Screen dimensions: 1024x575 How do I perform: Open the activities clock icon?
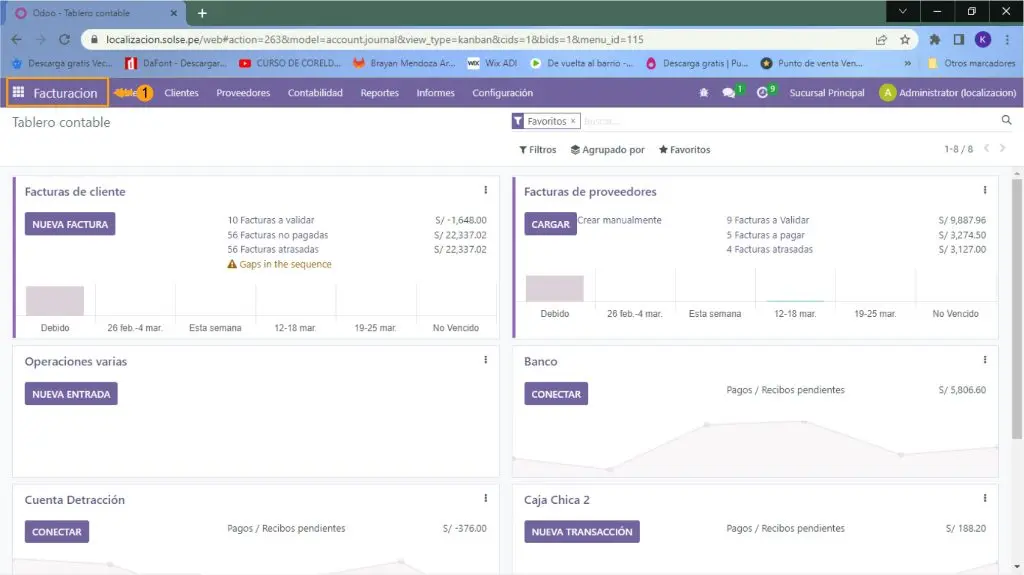763,93
